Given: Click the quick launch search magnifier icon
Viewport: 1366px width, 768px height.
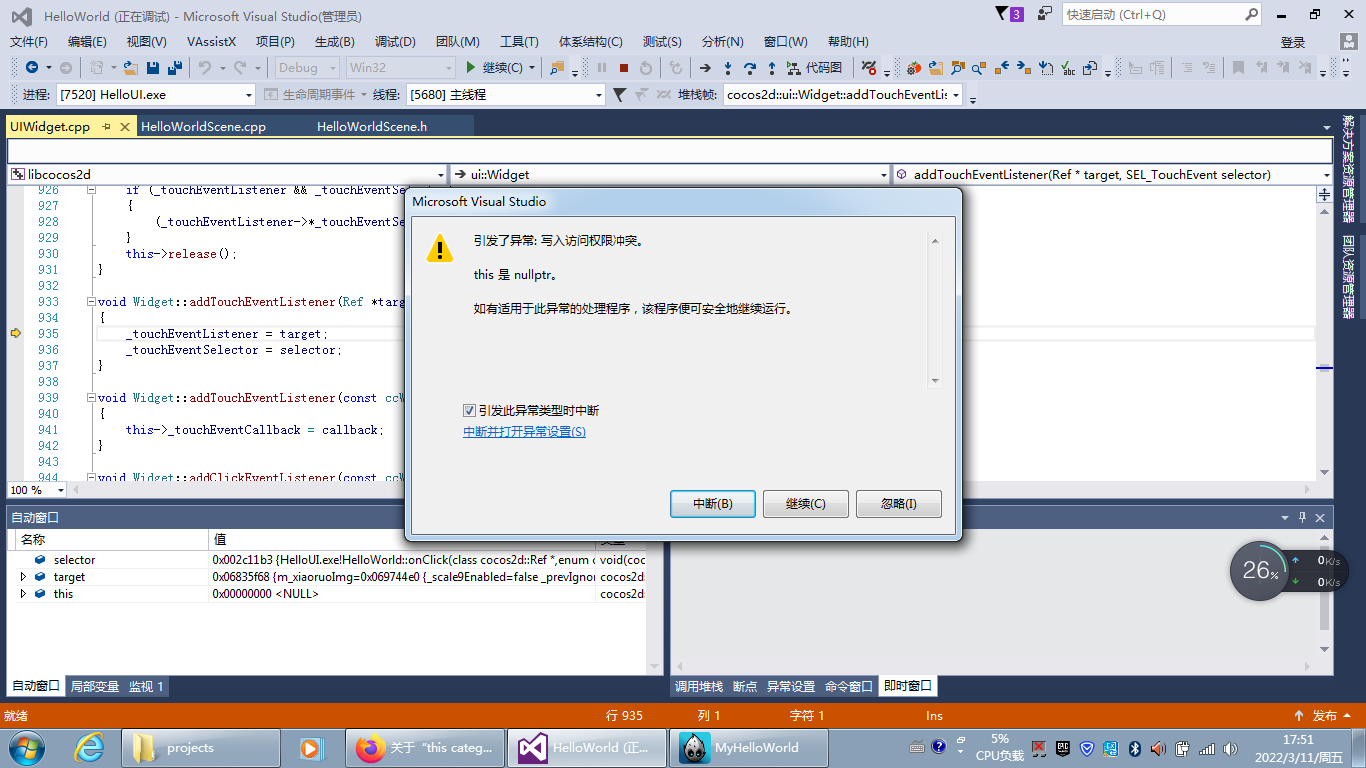Looking at the screenshot, I should (1252, 15).
